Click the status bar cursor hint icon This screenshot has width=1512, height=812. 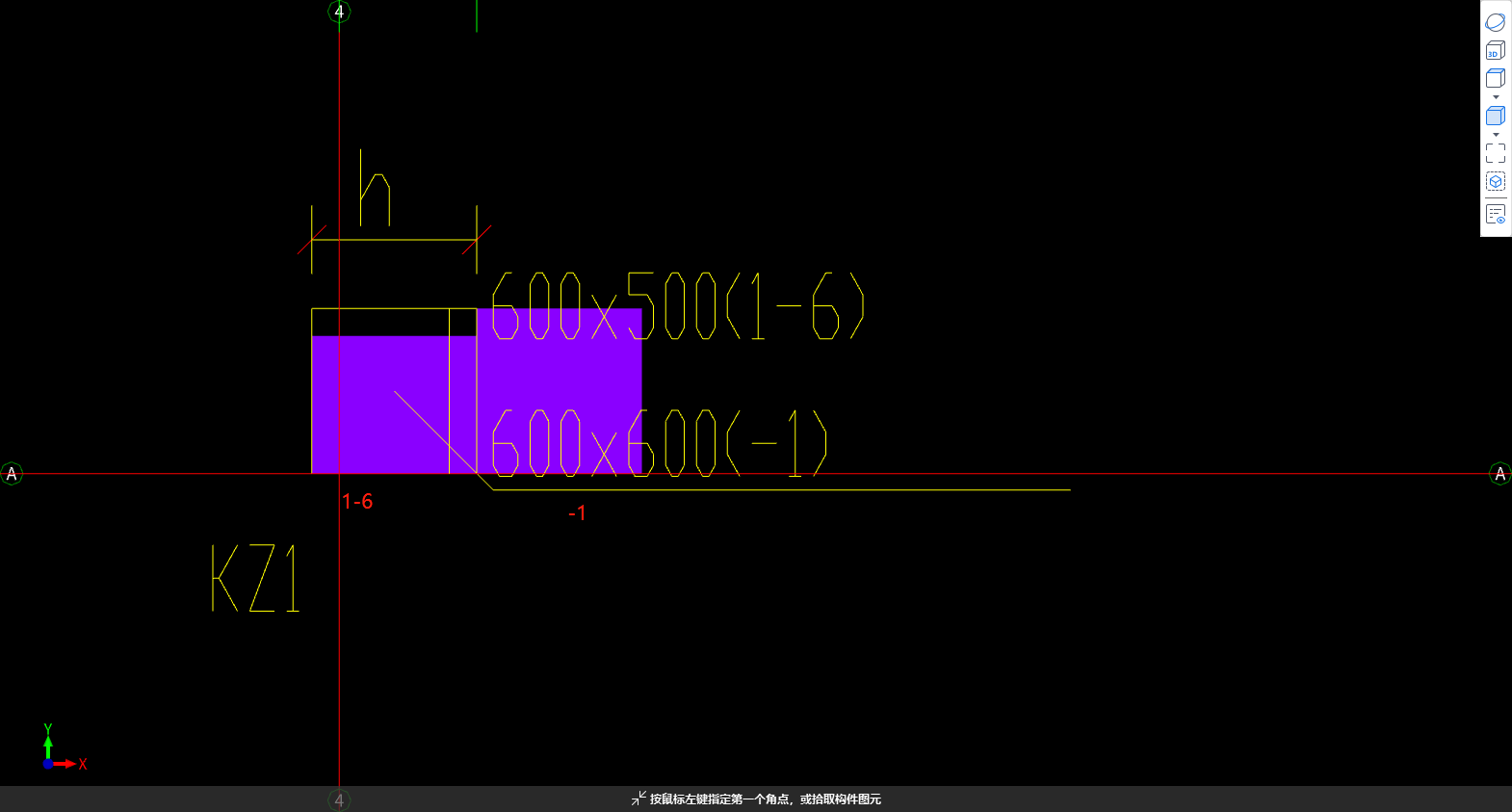639,799
